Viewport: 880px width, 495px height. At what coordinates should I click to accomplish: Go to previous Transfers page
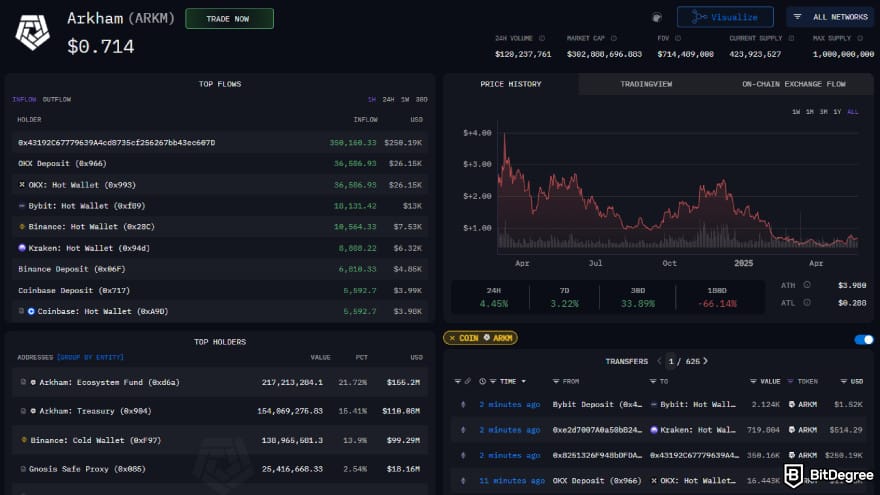pyautogui.click(x=659, y=361)
